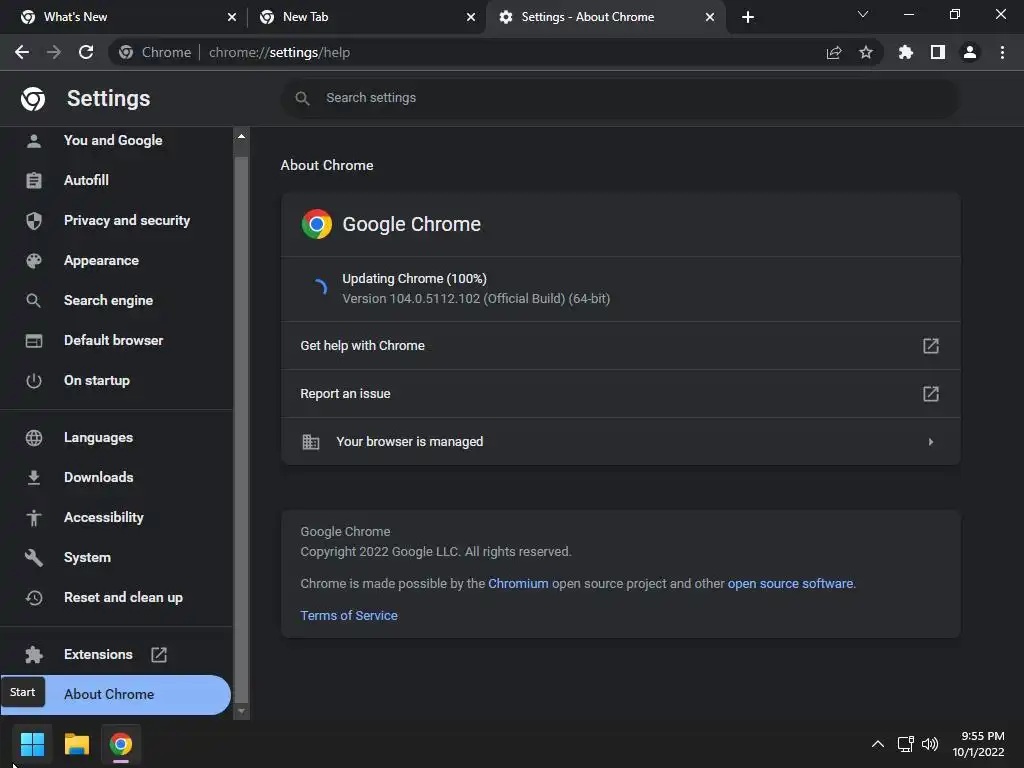Viewport: 1024px width, 768px height.
Task: Open Default browser section
Action: [115, 340]
